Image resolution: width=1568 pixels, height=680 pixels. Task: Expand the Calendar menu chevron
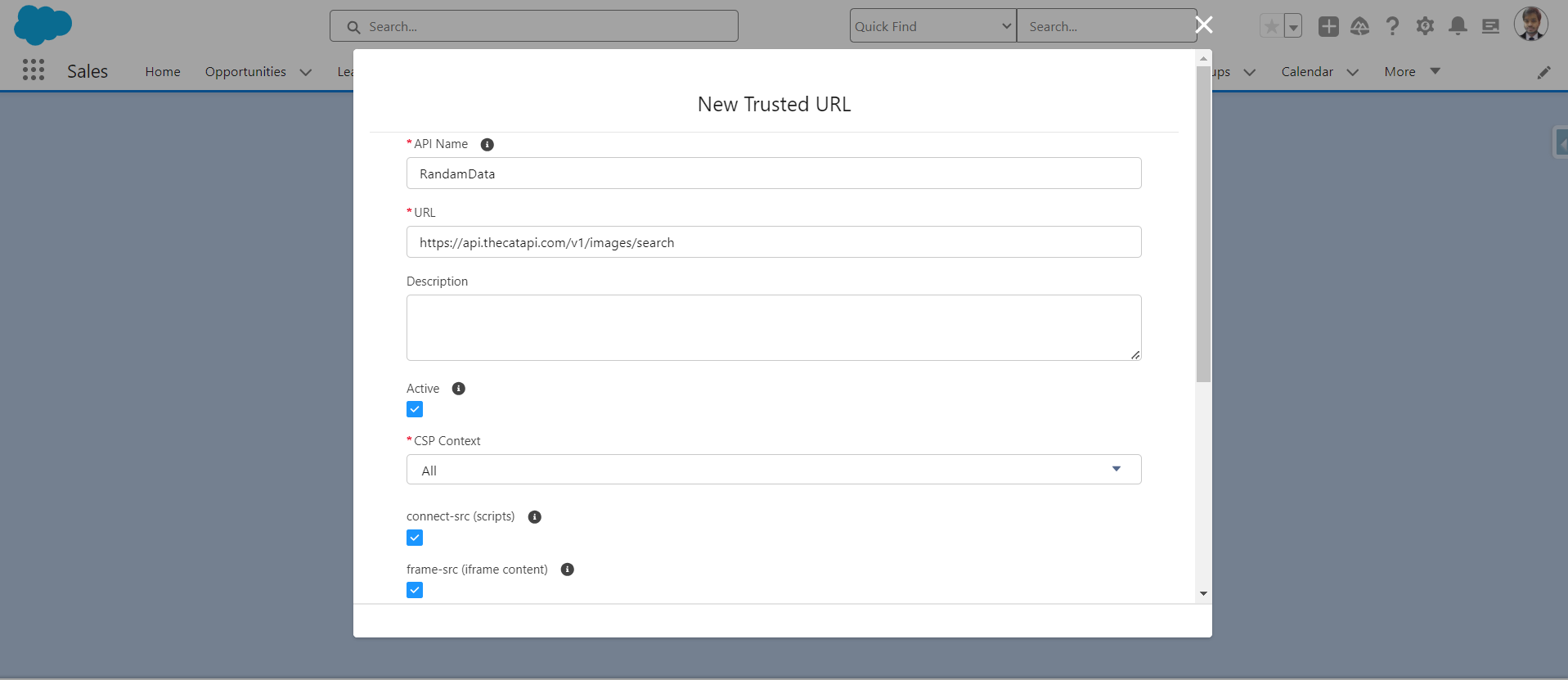(x=1352, y=72)
